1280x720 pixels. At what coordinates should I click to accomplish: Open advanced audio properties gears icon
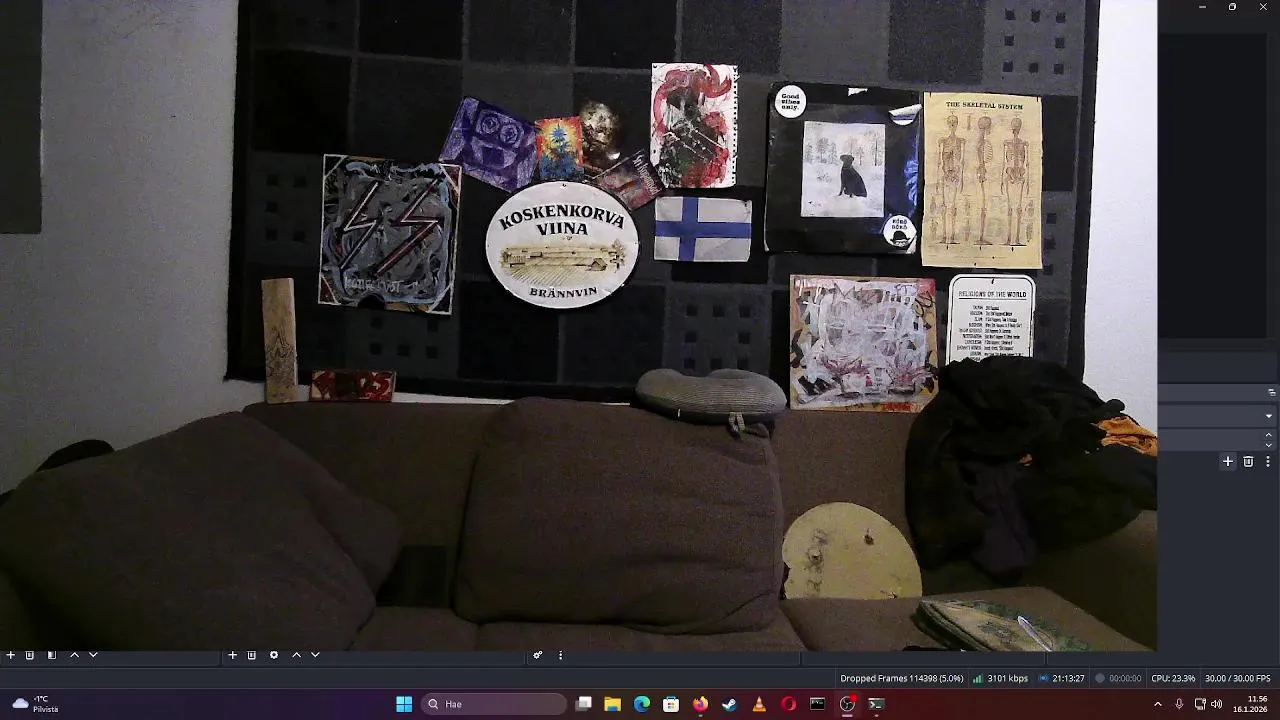pyautogui.click(x=538, y=655)
